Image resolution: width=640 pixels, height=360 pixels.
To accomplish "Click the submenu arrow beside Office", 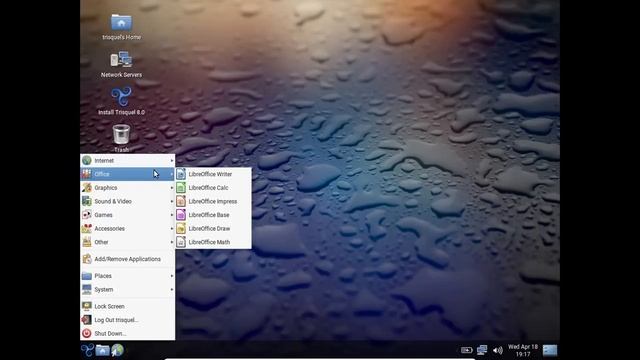I will (x=172, y=174).
